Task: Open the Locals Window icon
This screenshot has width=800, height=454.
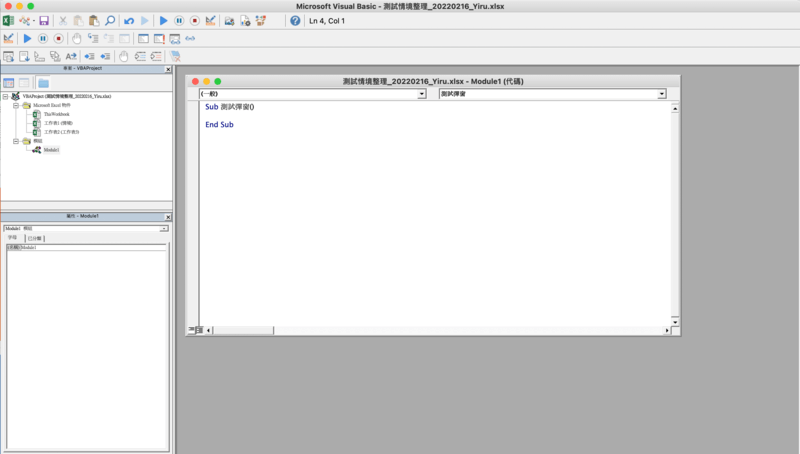Action: tap(143, 38)
